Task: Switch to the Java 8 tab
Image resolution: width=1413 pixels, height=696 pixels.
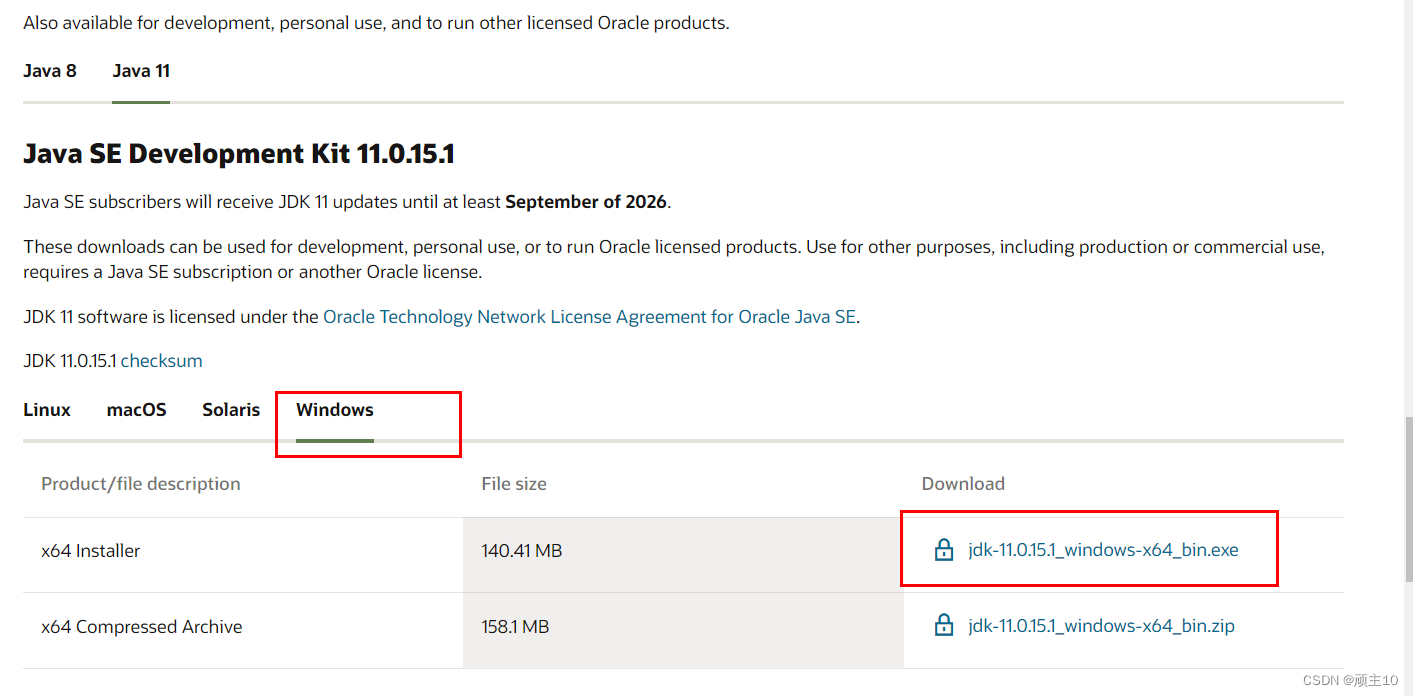Action: 50,70
